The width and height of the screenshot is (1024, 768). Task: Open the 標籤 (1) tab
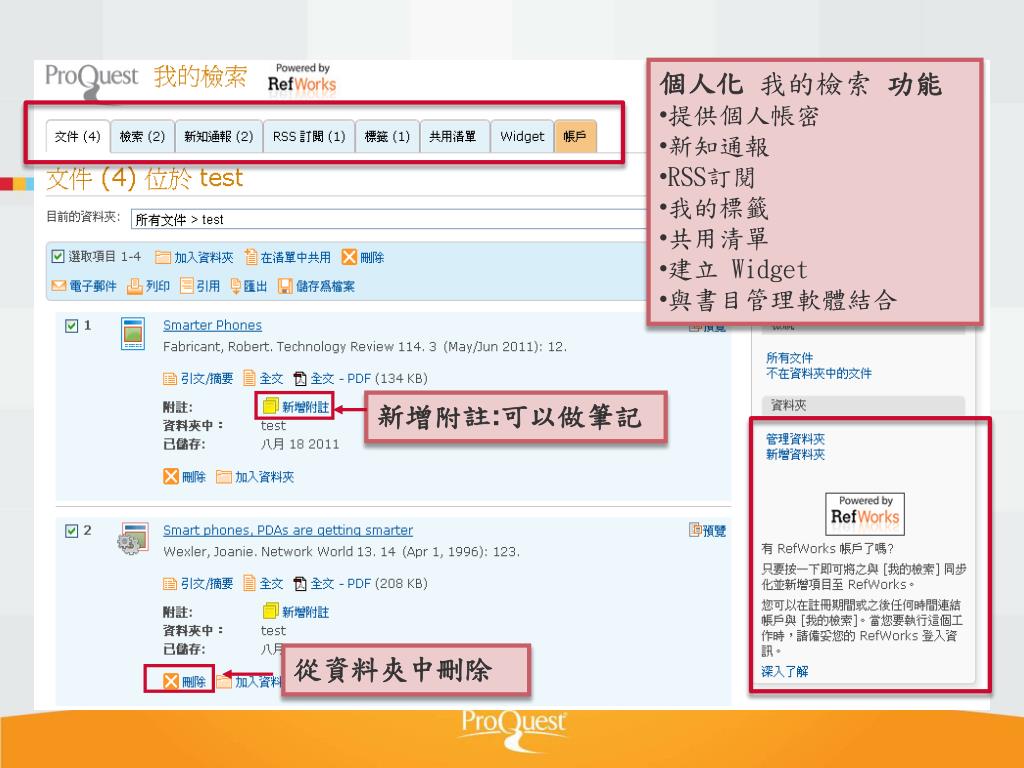387,136
